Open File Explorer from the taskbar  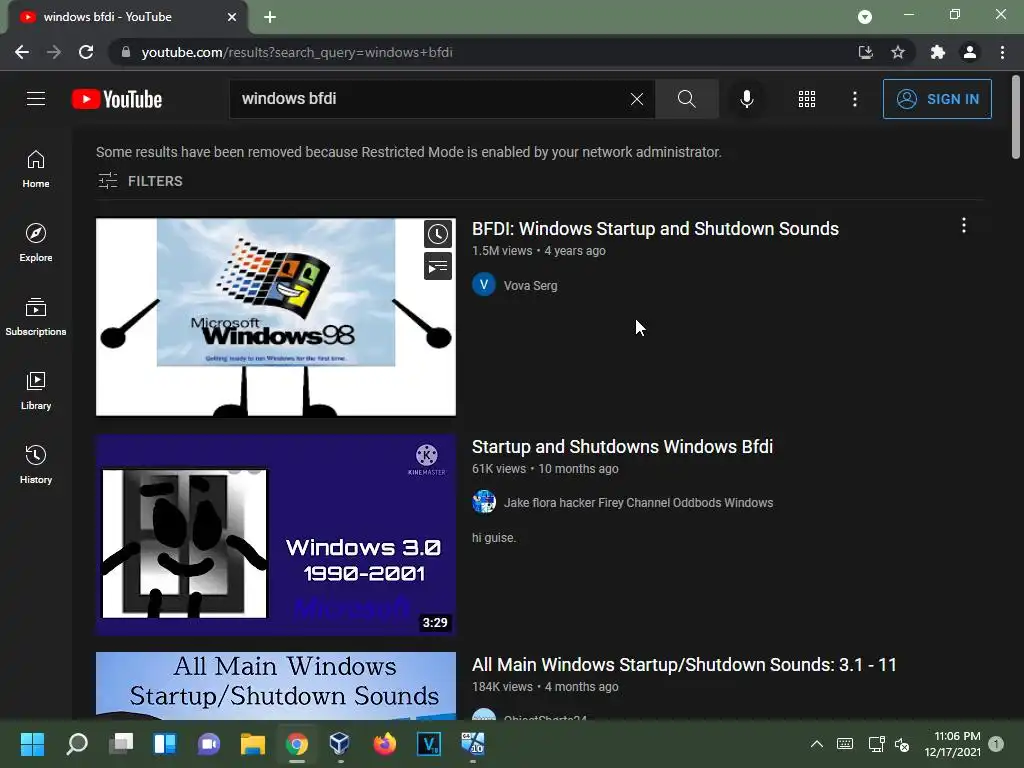tap(253, 743)
